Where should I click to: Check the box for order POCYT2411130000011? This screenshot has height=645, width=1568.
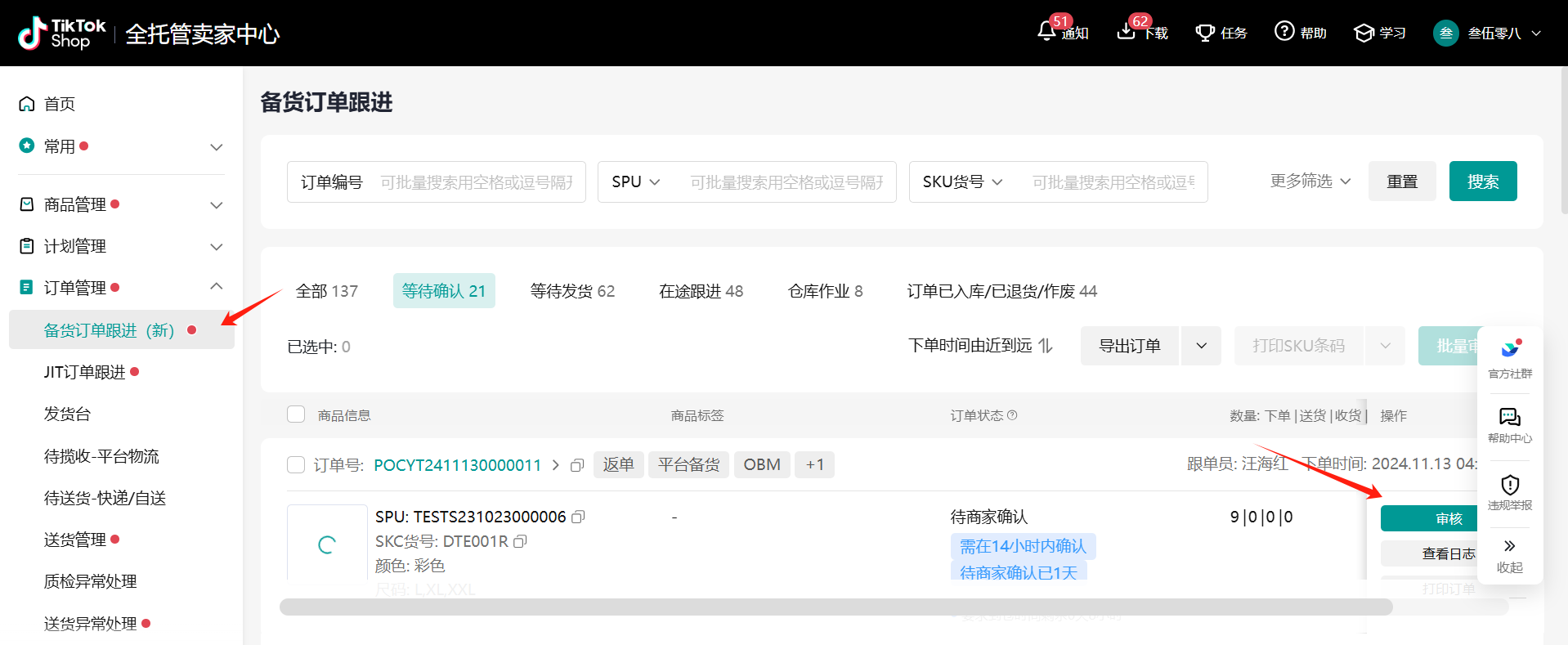pyautogui.click(x=296, y=465)
